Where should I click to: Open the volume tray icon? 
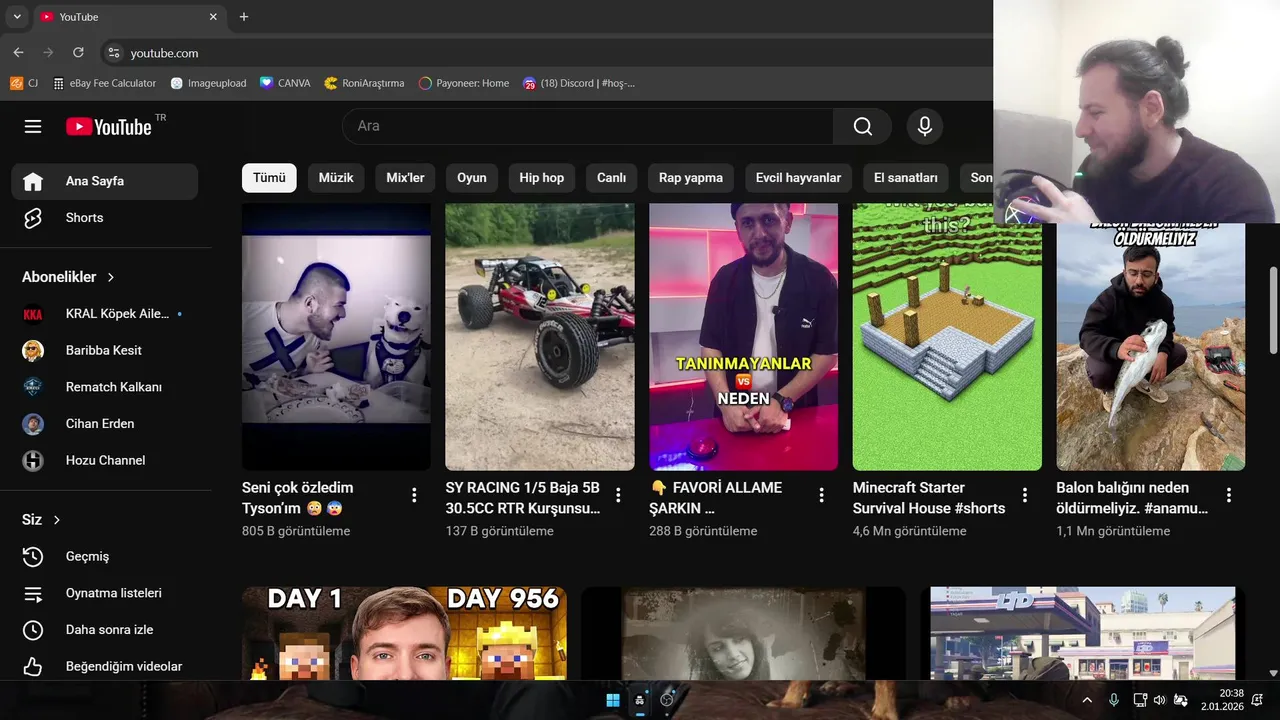1160,700
